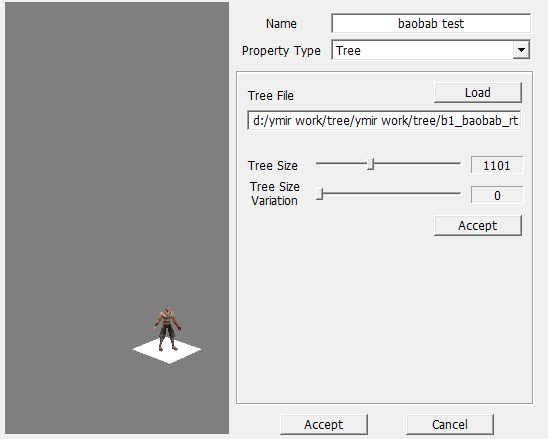Click the Tree Size label
Screen dimensions: 548x439
273,165
